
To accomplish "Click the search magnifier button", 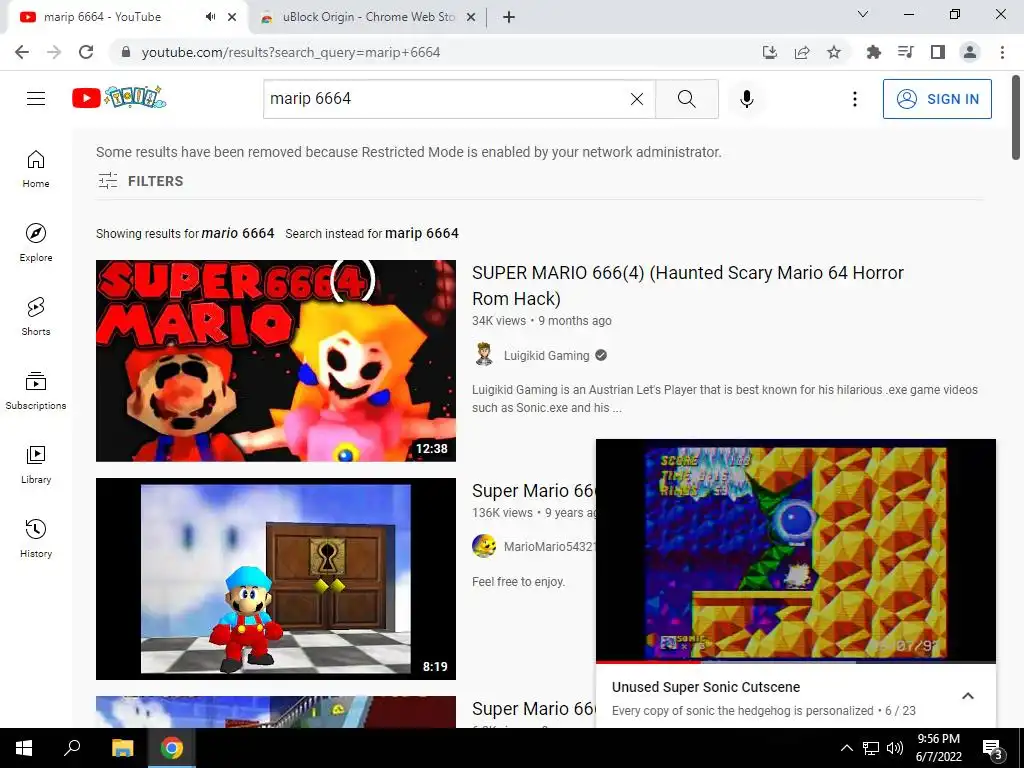I will (x=686, y=99).
